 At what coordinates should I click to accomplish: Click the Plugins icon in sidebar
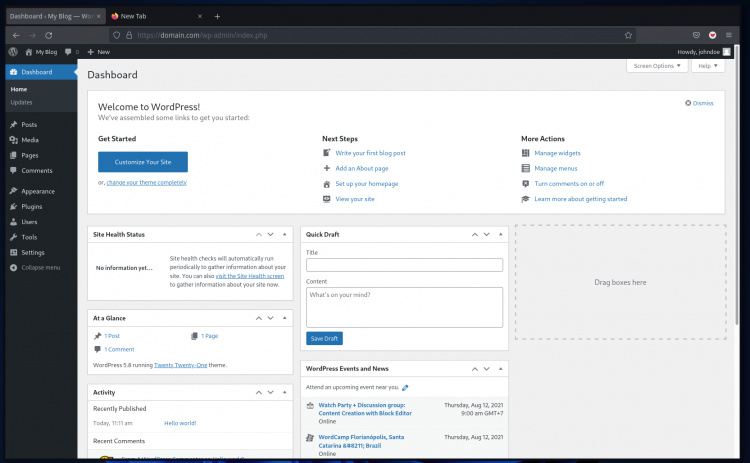click(x=12, y=207)
